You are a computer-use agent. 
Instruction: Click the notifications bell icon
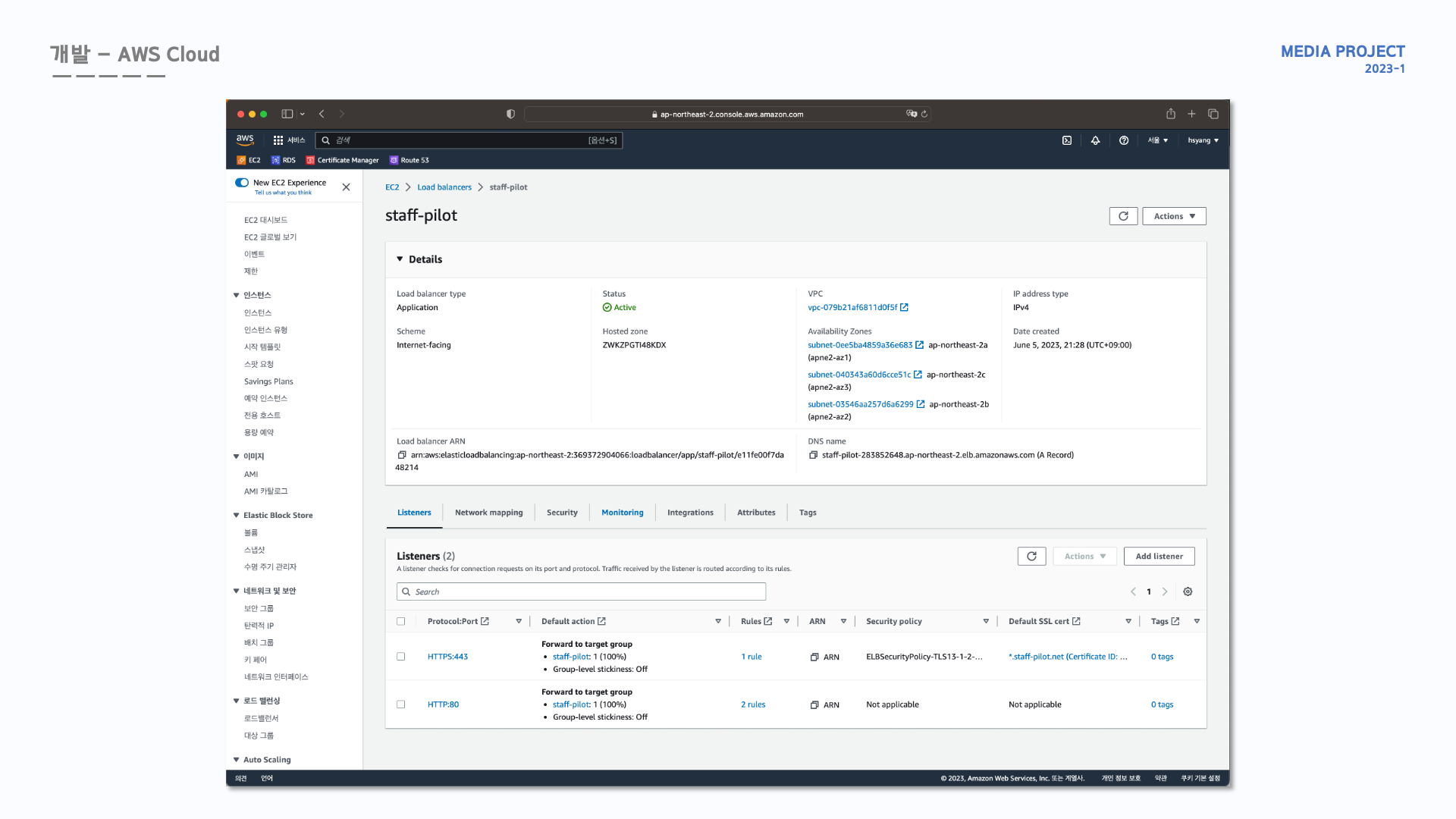[x=1095, y=140]
